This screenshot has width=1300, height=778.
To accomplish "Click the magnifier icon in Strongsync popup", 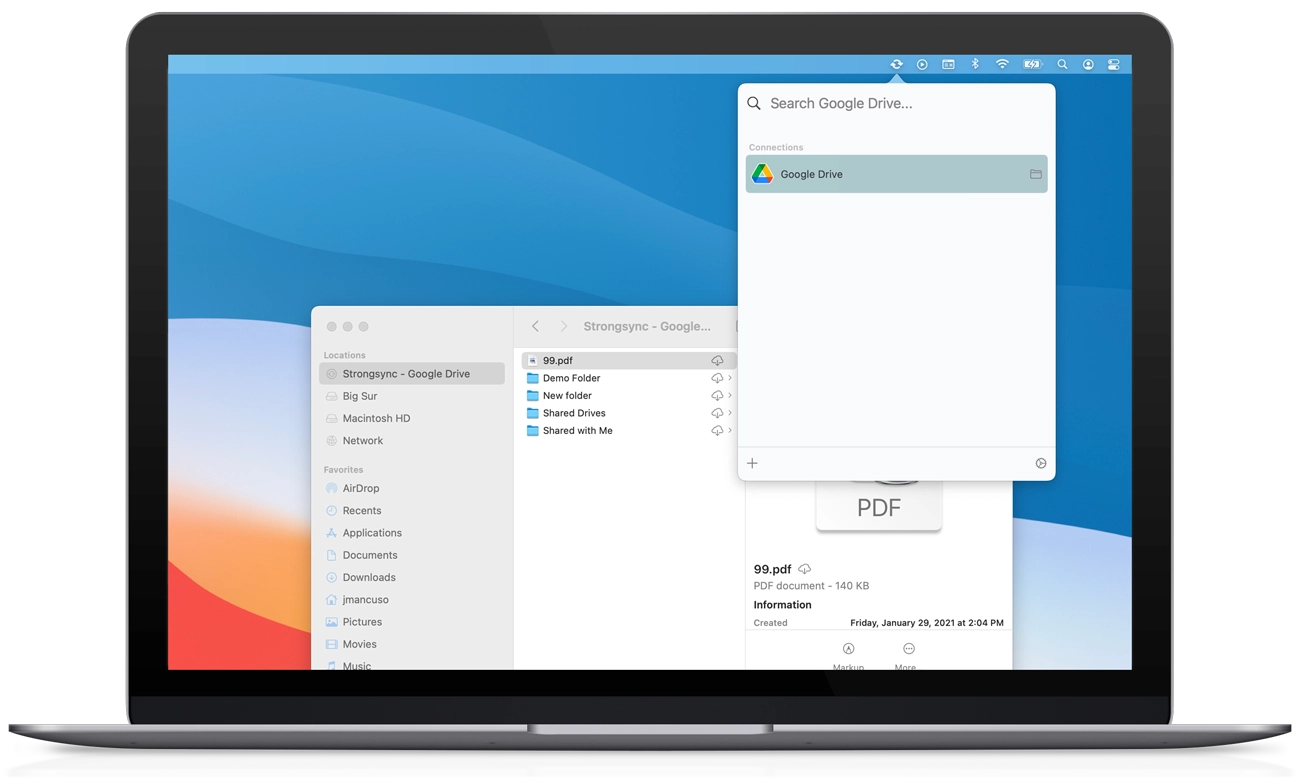I will pos(754,103).
